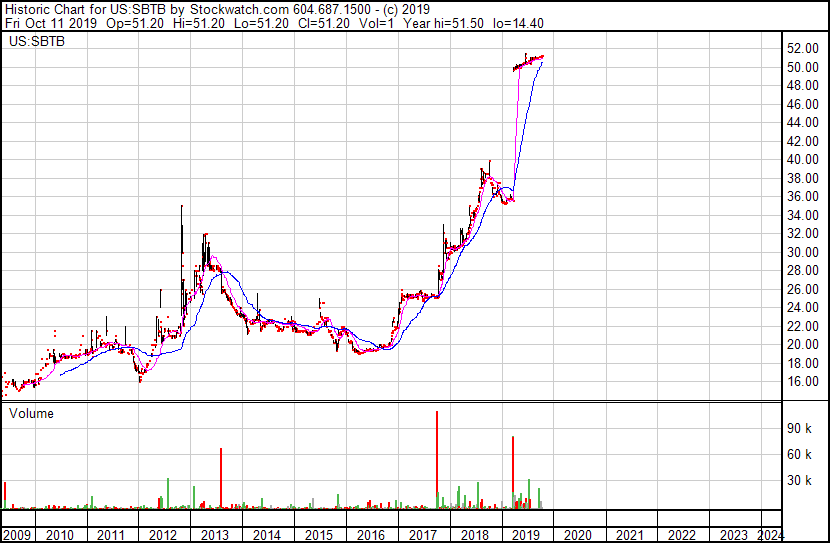Screen dimensions: 830x543
Task: Click the 2018 price peak near 40
Action: tap(489, 168)
